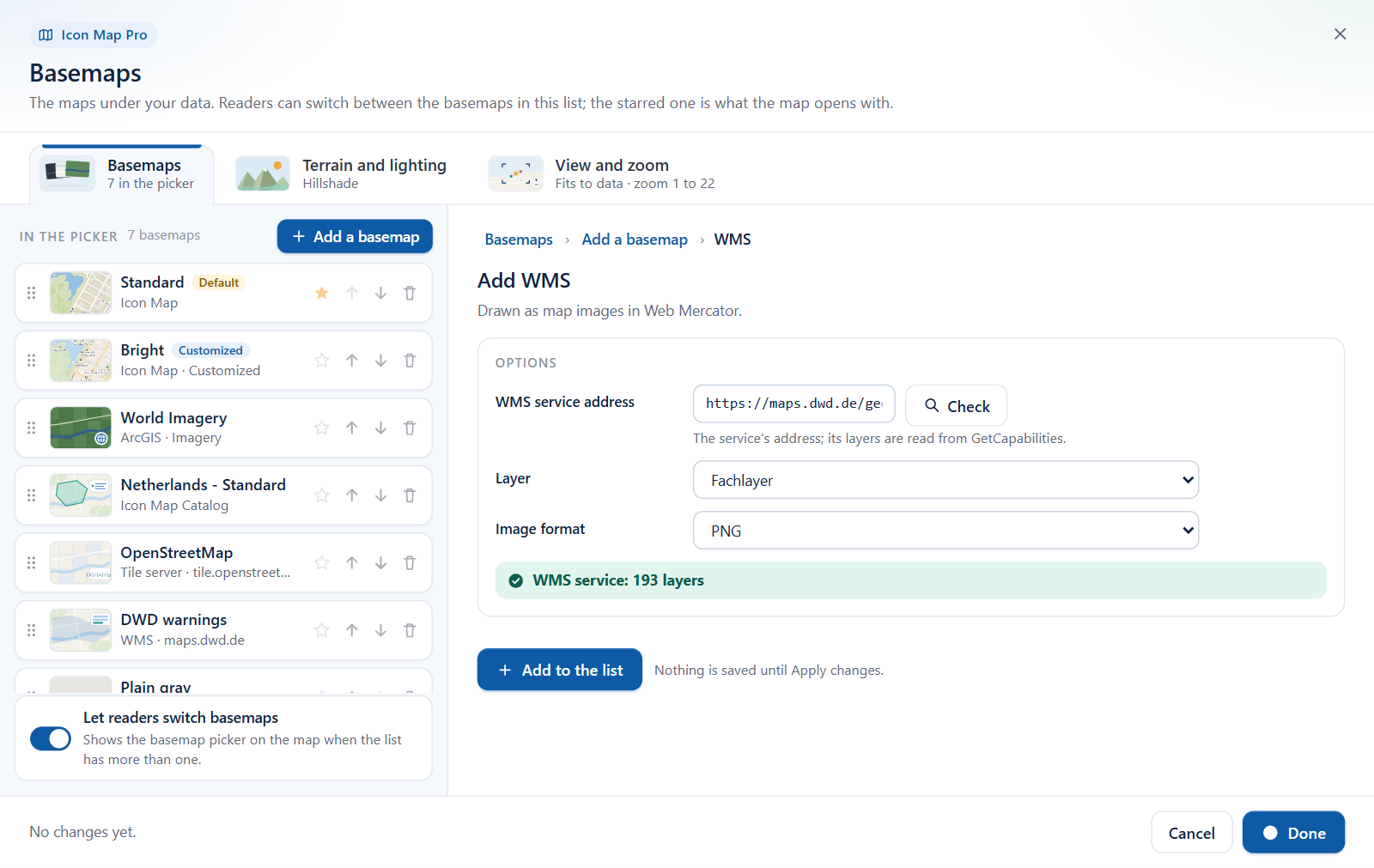The height and width of the screenshot is (868, 1374).
Task: Click the star on Standard basemap
Action: click(x=322, y=293)
